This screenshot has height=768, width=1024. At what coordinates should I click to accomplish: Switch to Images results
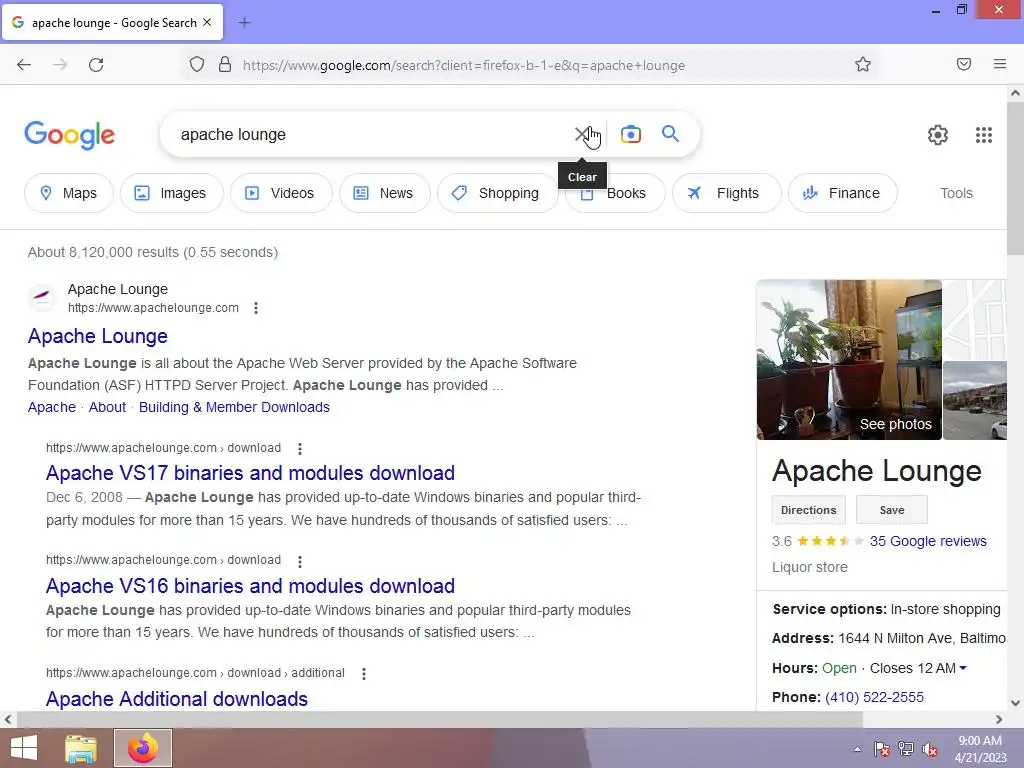coord(172,193)
